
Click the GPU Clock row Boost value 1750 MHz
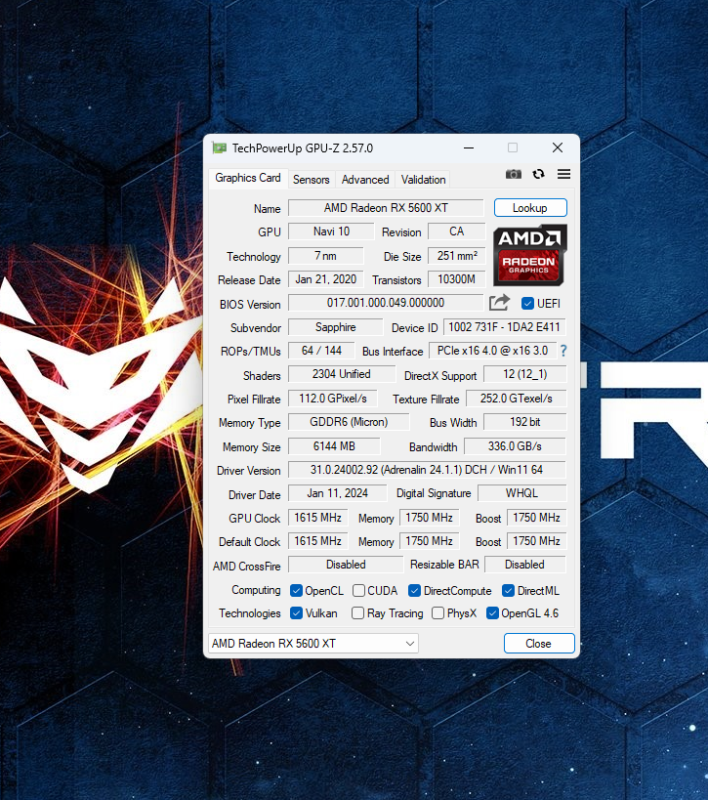tap(537, 518)
